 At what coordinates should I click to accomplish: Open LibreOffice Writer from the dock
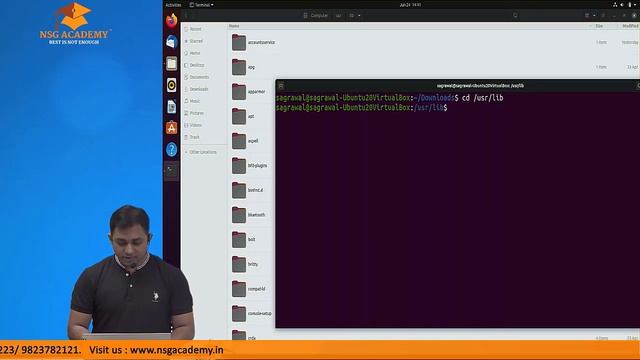pyautogui.click(x=171, y=107)
